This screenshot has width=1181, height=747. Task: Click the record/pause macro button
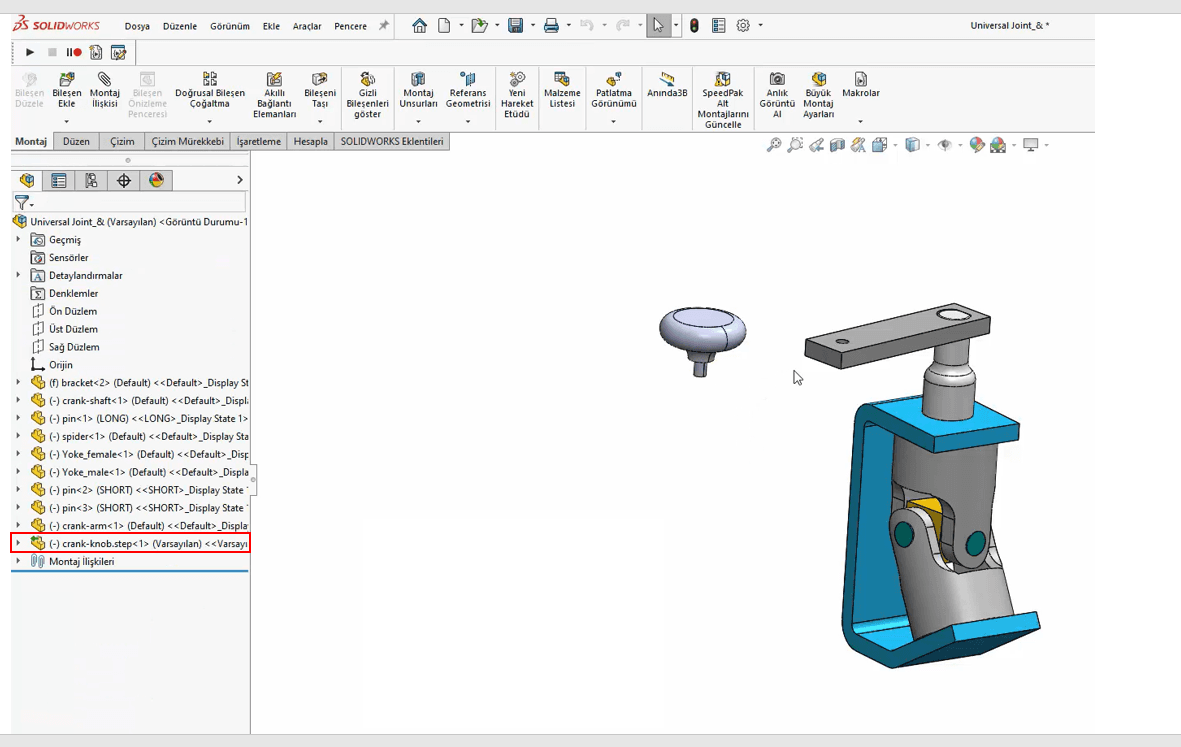pyautogui.click(x=74, y=52)
